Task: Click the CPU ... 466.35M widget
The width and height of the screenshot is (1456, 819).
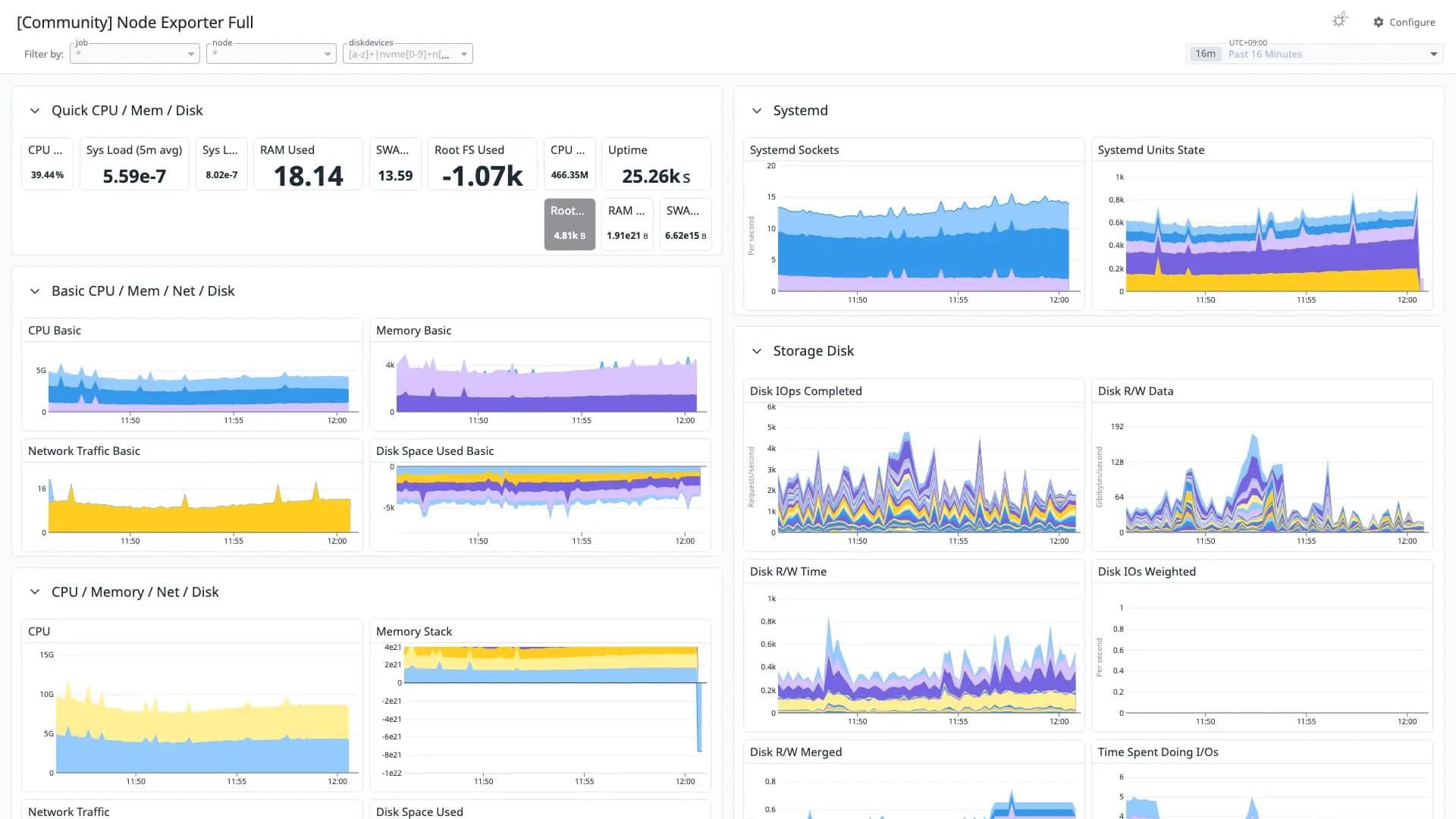Action: [570, 164]
